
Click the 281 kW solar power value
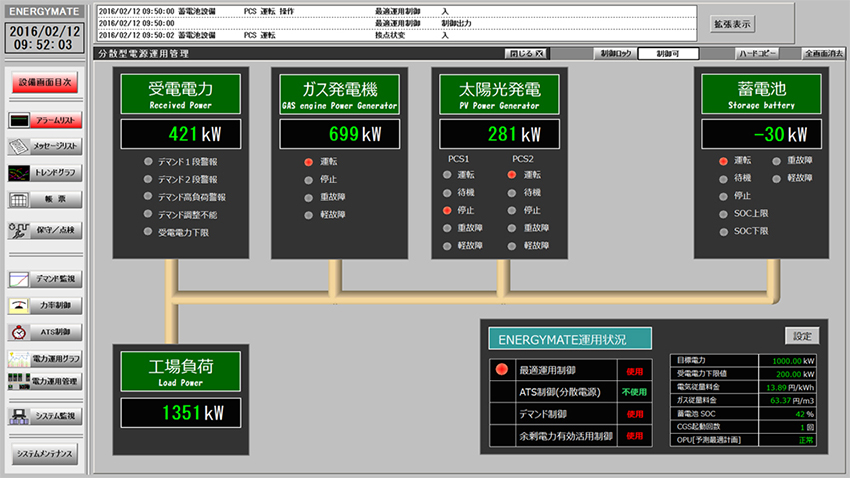point(499,134)
